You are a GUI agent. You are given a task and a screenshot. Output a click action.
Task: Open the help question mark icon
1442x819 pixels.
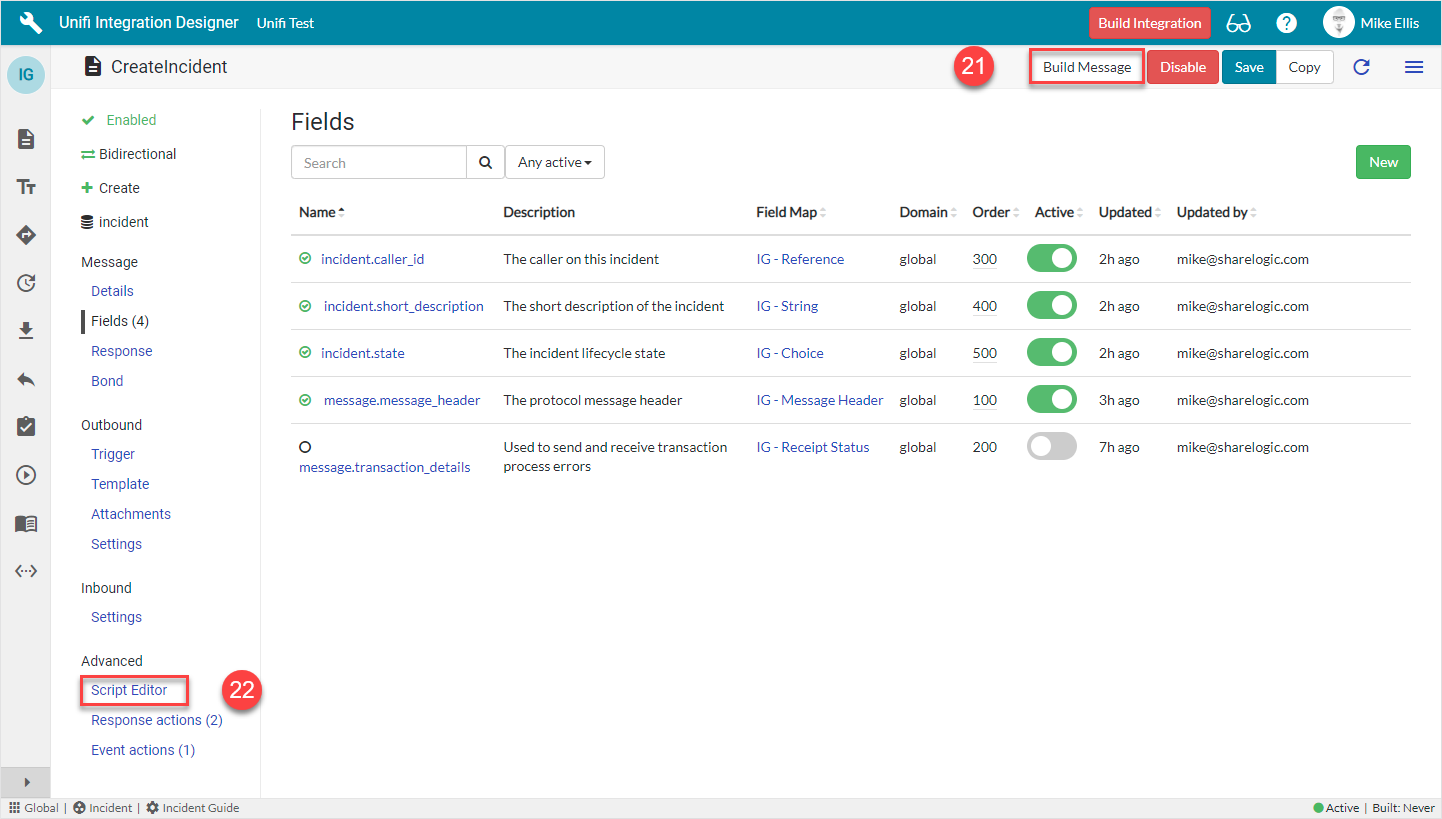pyautogui.click(x=1286, y=23)
